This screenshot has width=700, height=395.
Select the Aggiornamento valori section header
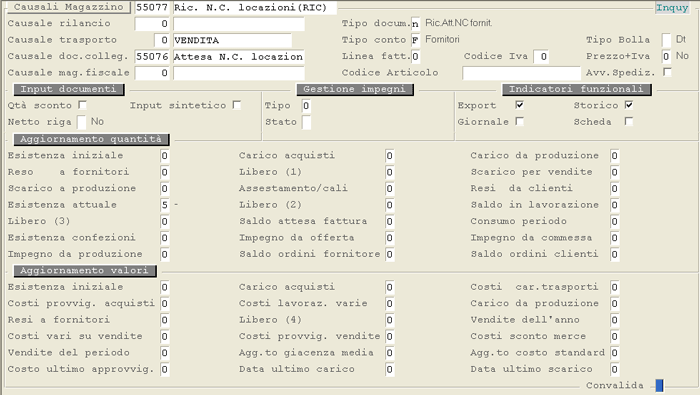pyautogui.click(x=84, y=270)
